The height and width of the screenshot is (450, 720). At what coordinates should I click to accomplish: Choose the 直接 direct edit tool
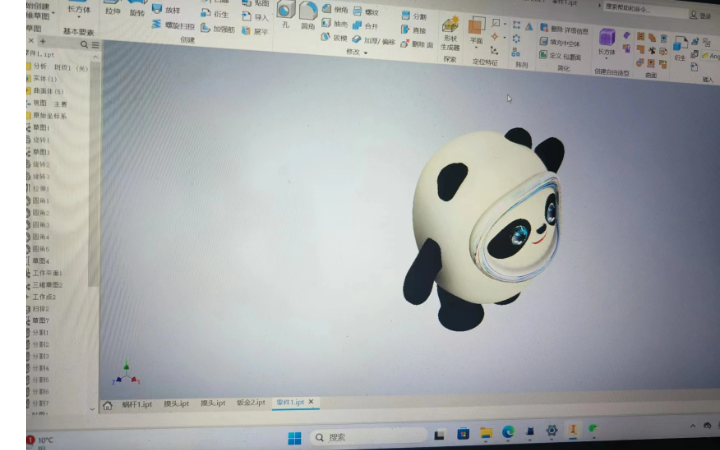tap(413, 30)
